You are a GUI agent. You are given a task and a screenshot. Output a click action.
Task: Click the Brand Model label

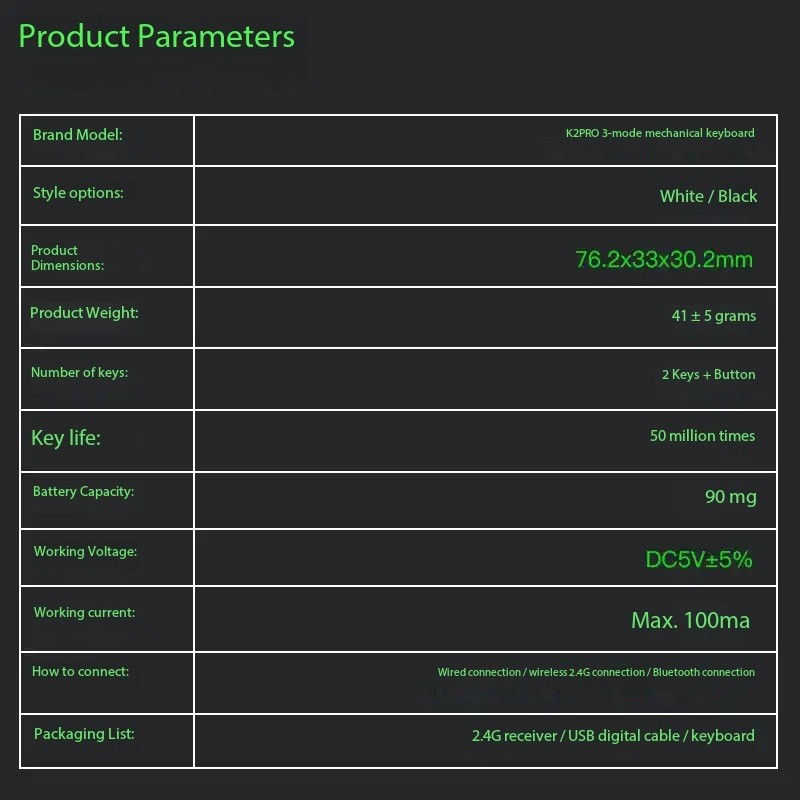[x=77, y=135]
